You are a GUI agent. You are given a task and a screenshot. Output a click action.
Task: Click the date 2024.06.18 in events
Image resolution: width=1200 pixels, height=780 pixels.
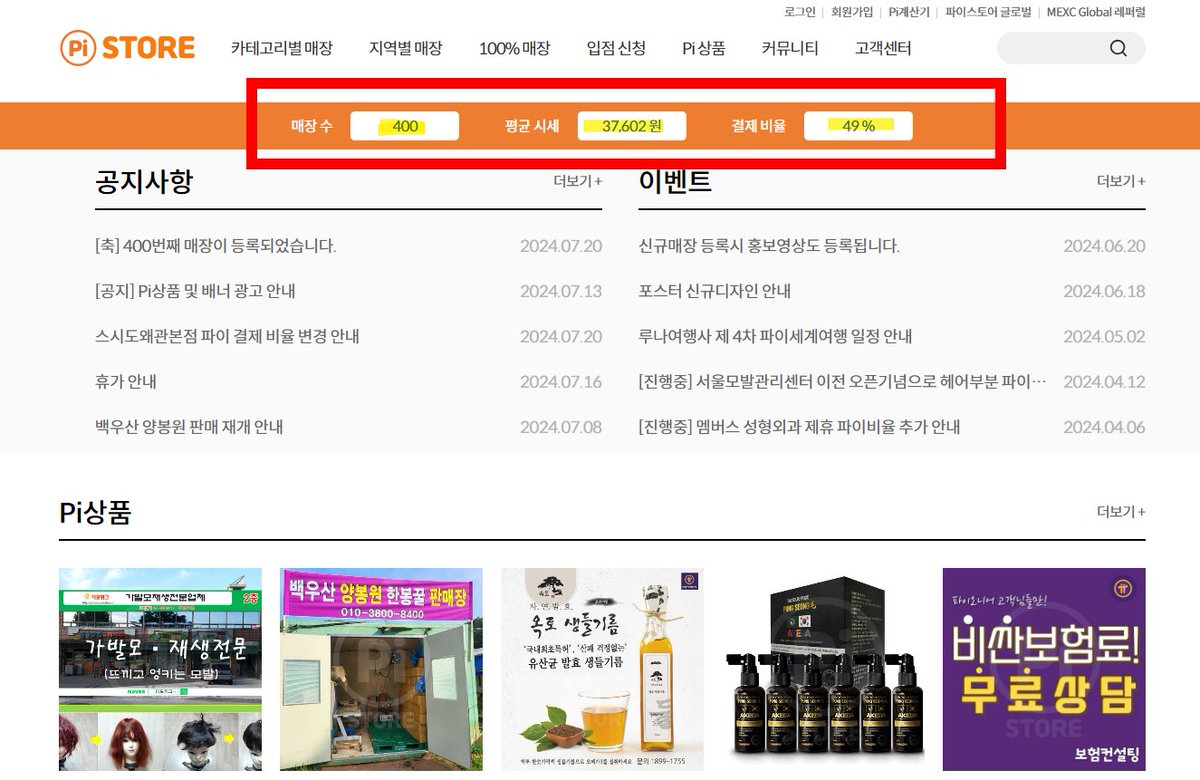tap(1104, 291)
